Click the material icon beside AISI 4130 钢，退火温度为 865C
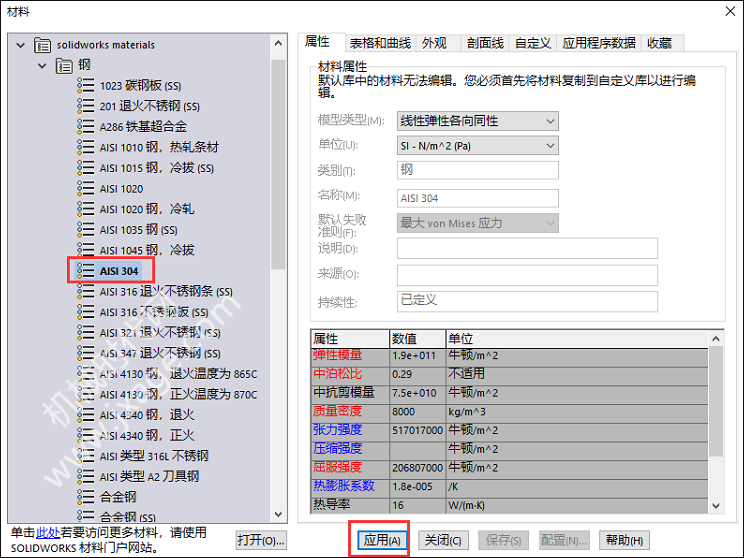This screenshot has width=744, height=558. [85, 373]
